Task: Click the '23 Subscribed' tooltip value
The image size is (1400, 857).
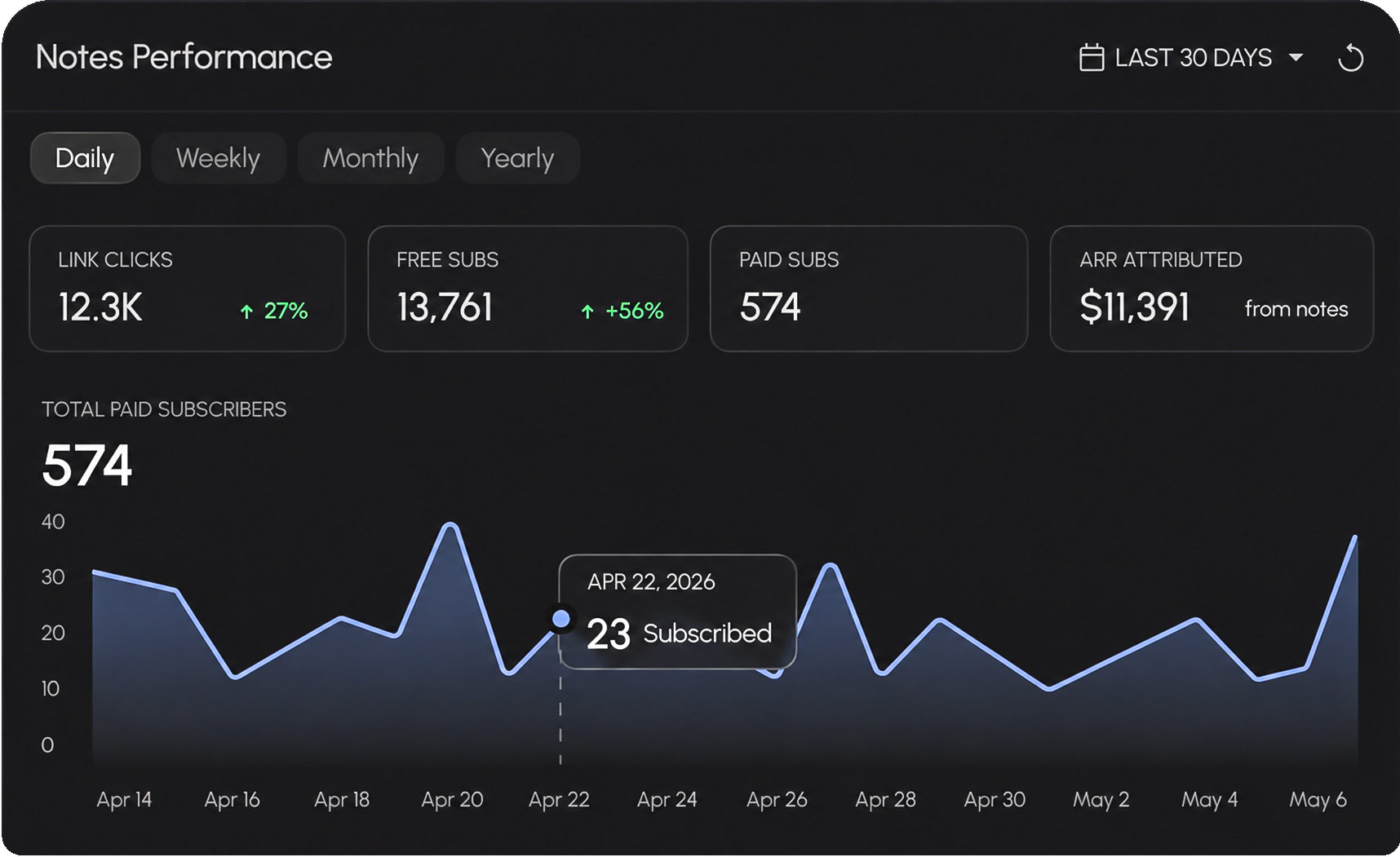Action: coord(679,634)
